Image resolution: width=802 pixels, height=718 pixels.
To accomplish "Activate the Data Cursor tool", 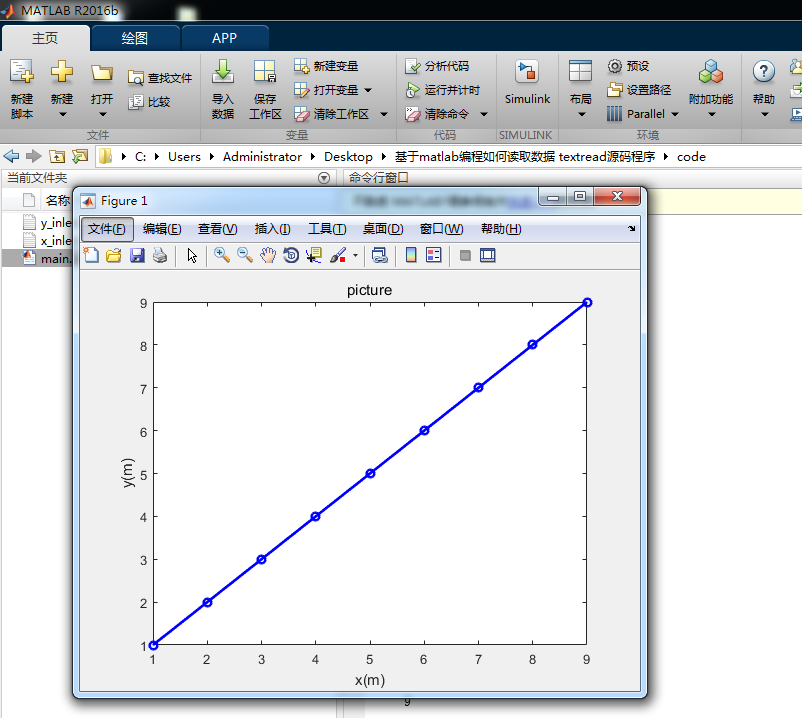I will tap(314, 255).
